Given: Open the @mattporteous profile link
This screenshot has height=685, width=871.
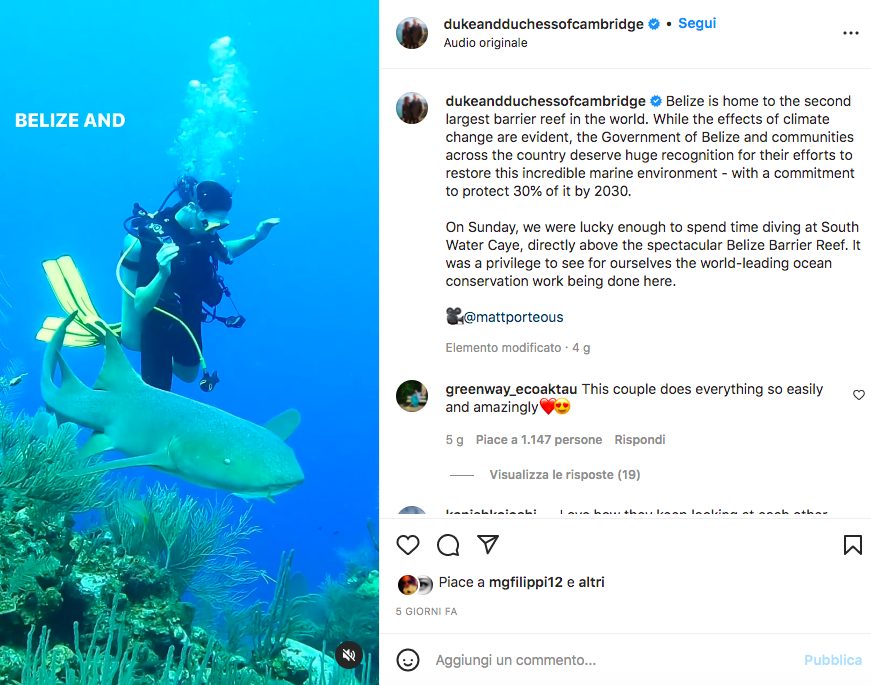Looking at the screenshot, I should (513, 317).
